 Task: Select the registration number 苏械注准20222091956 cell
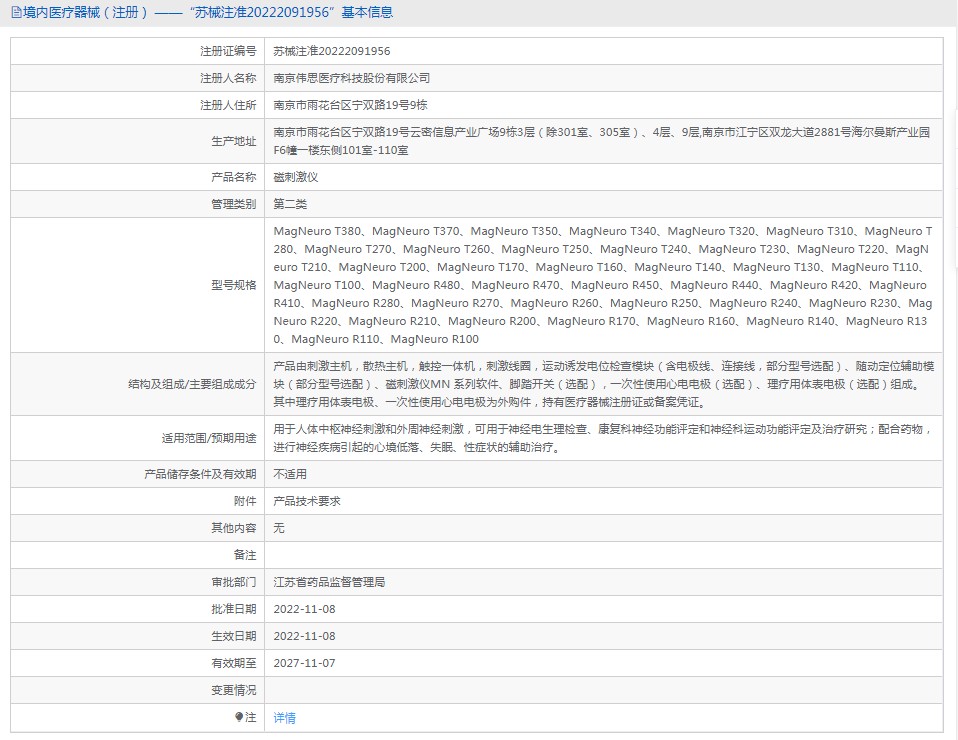(x=332, y=51)
